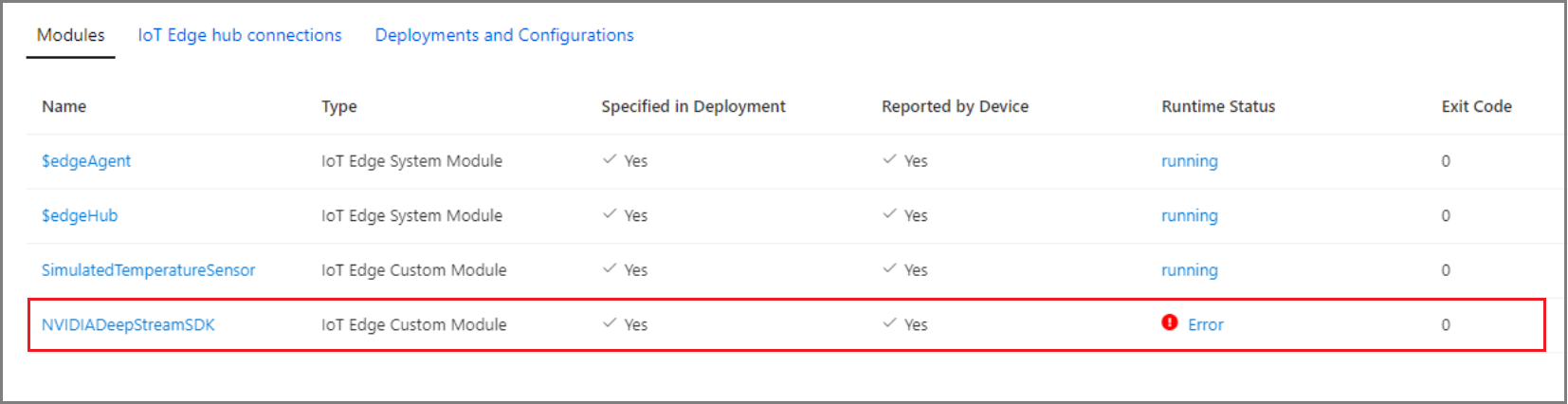Open the $edgeAgent module link
This screenshot has width=1568, height=404.
86,161
